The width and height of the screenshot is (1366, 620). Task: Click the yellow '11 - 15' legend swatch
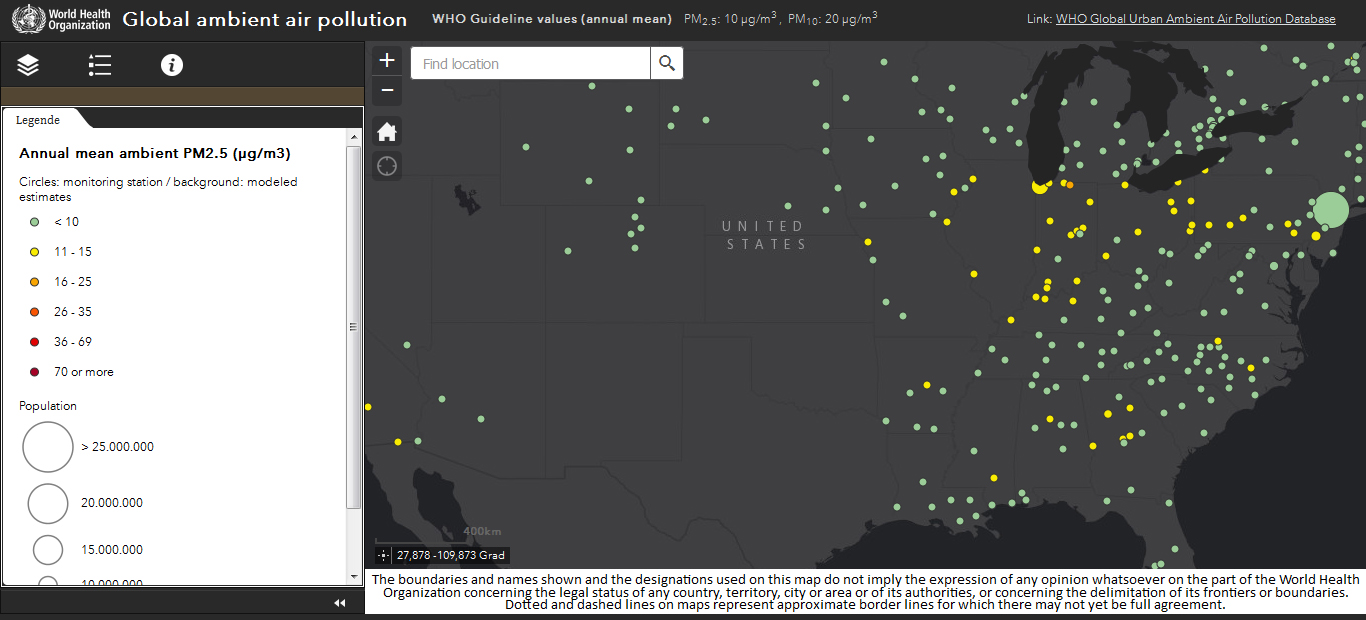34,252
